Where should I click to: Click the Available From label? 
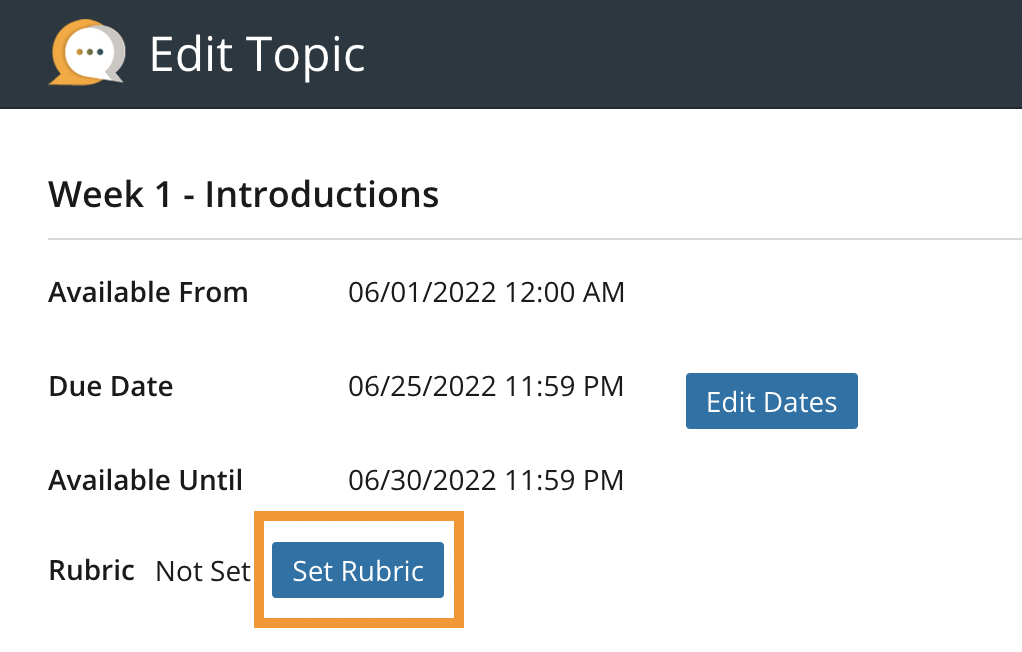pos(148,293)
